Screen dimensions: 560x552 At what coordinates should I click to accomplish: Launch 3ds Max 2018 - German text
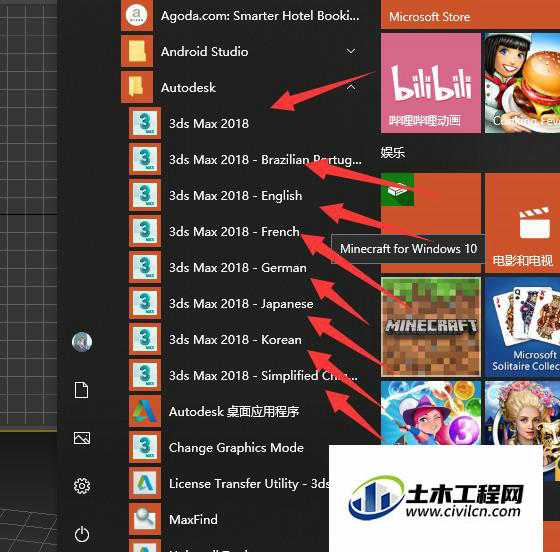(x=238, y=267)
